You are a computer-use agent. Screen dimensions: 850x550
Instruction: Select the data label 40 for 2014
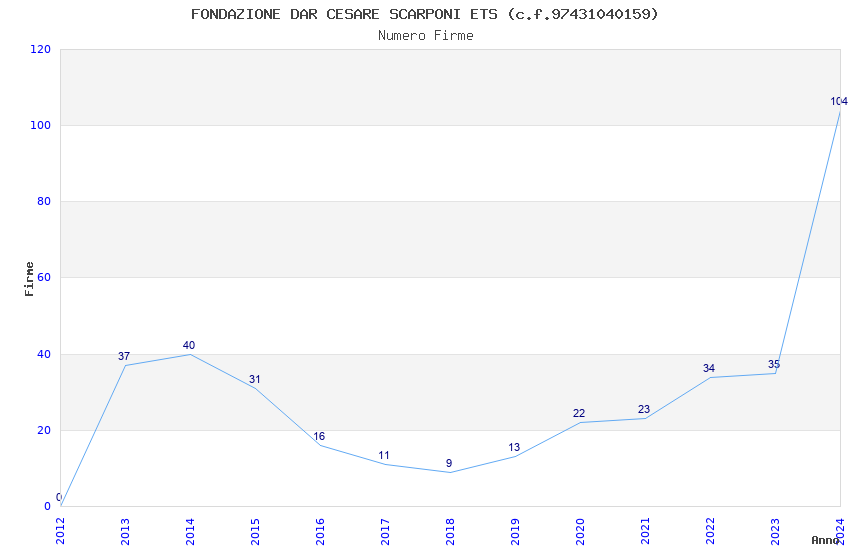[x=189, y=345]
